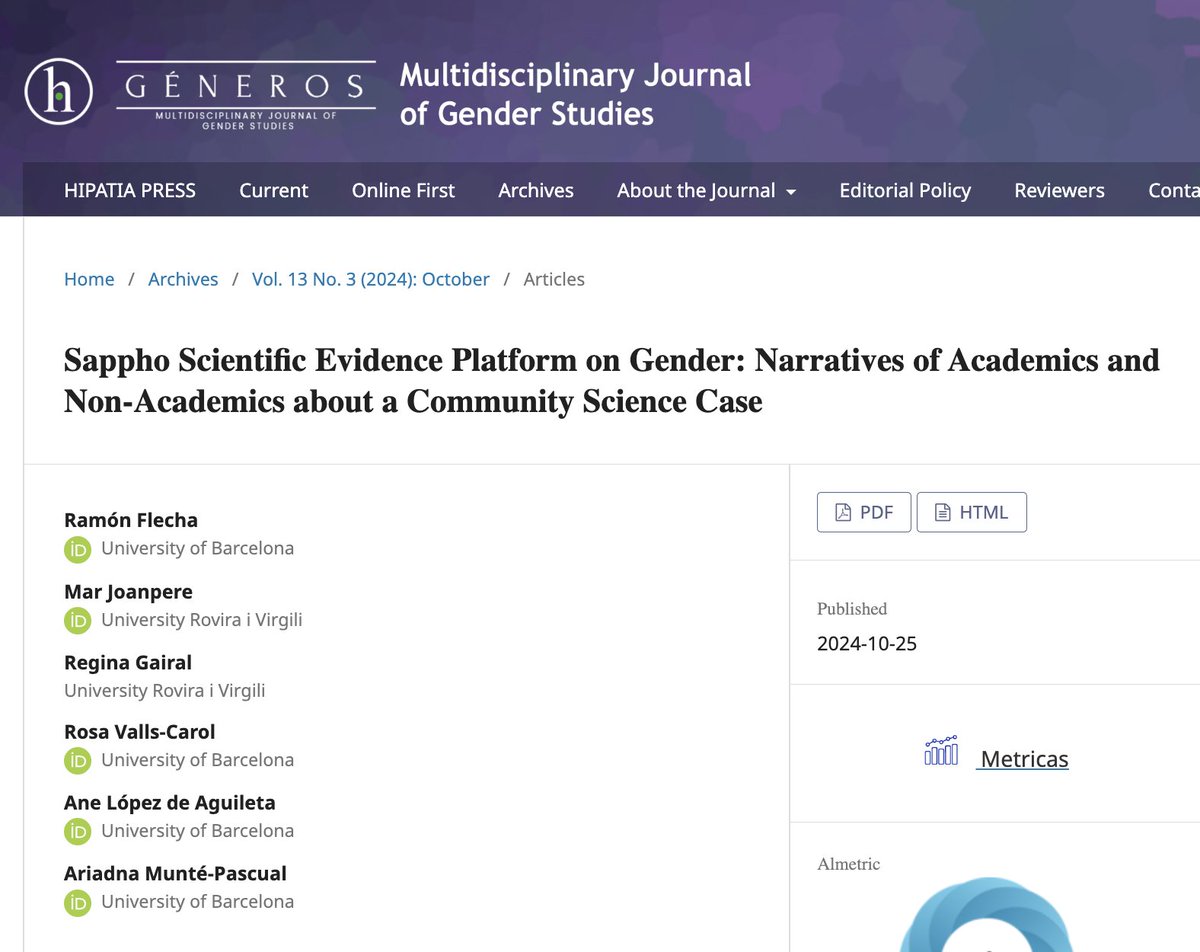The image size is (1200, 952).
Task: Open Ane López de Aguileta's ORCID icon
Action: point(77,831)
